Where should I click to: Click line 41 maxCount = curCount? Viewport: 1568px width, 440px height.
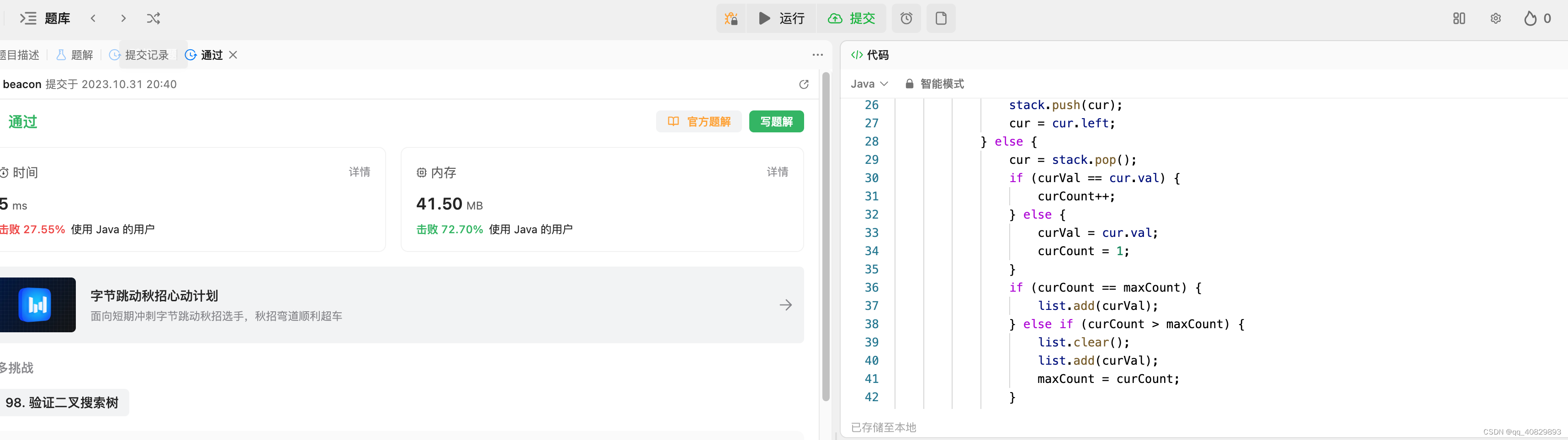pos(1108,379)
